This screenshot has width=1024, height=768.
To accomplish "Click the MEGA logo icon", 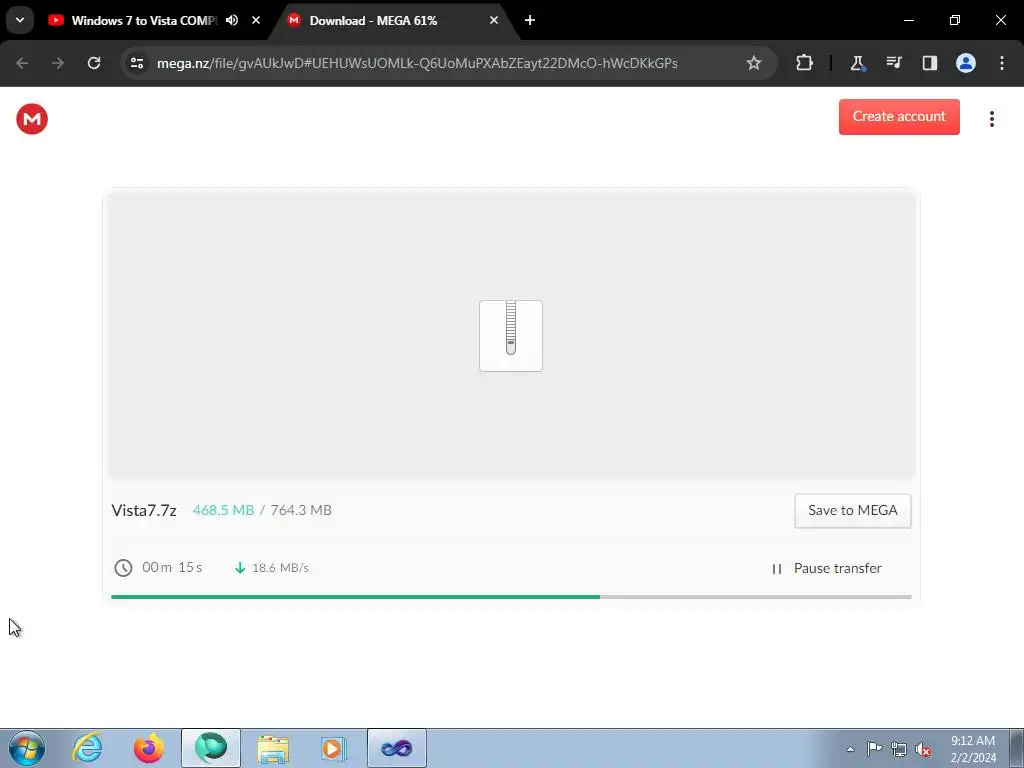I will [x=32, y=119].
